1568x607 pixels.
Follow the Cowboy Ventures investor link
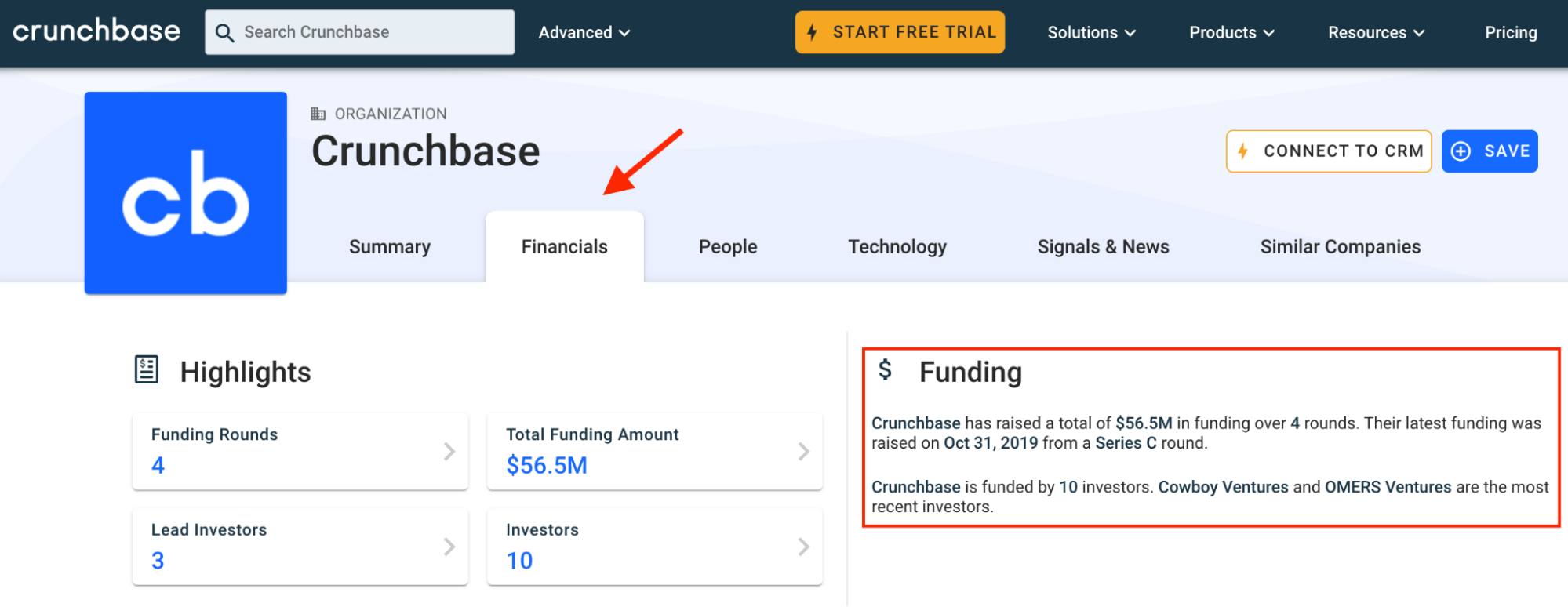[x=1223, y=487]
